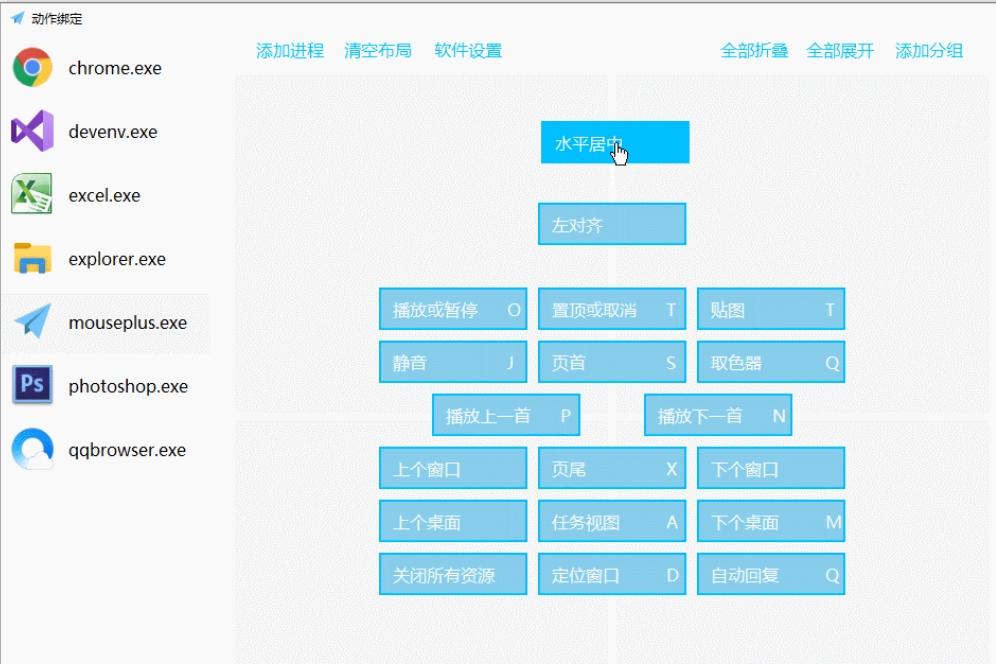Click the 静音 action tile

point(453,362)
